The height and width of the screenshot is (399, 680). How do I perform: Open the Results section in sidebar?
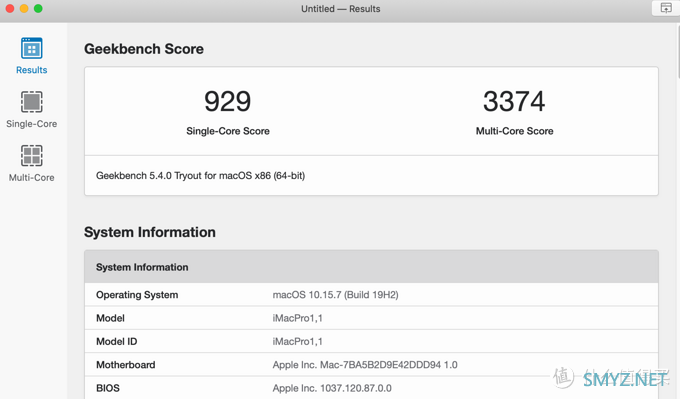coord(31,56)
